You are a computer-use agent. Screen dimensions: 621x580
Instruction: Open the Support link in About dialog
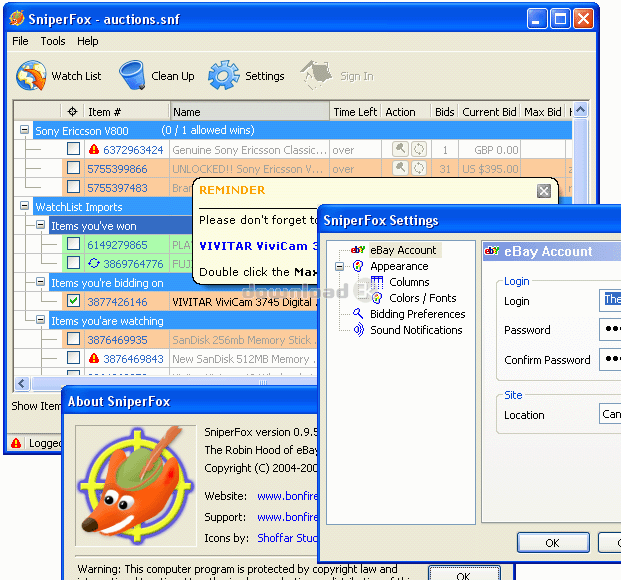[288, 517]
